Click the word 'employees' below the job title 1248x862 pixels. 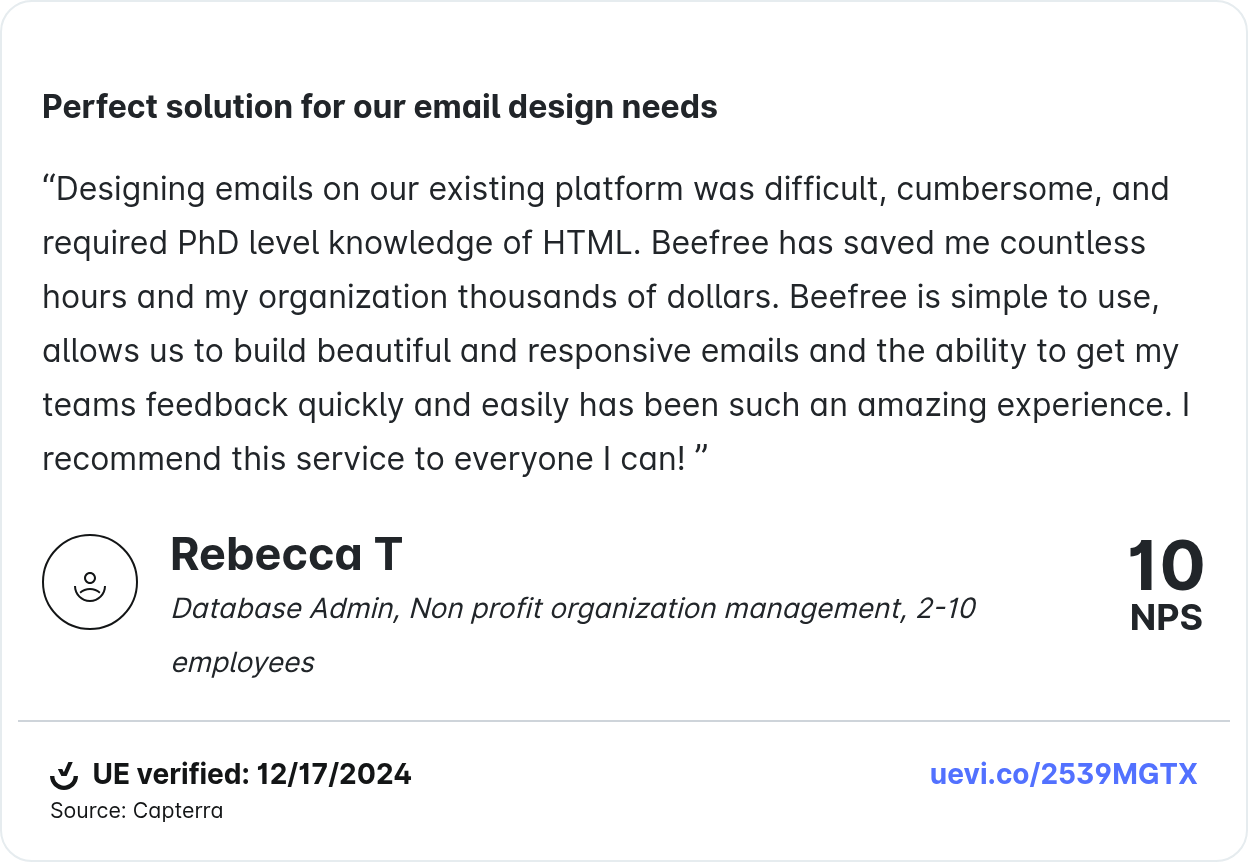243,663
